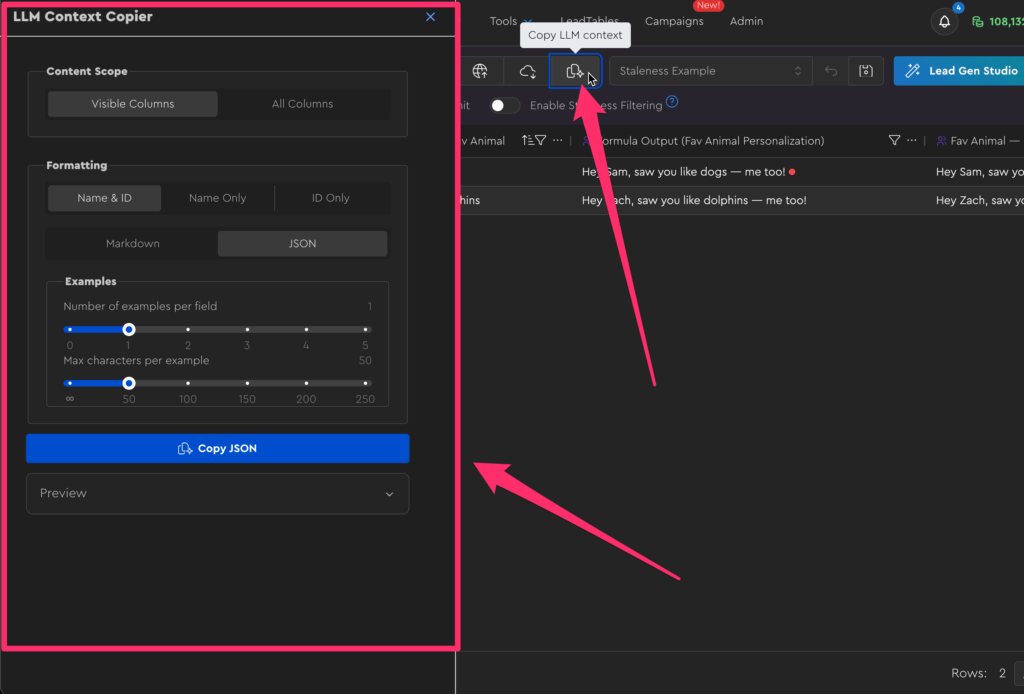The image size is (1024, 694).
Task: Toggle Enable Staleness Filtering switch
Action: coord(504,105)
